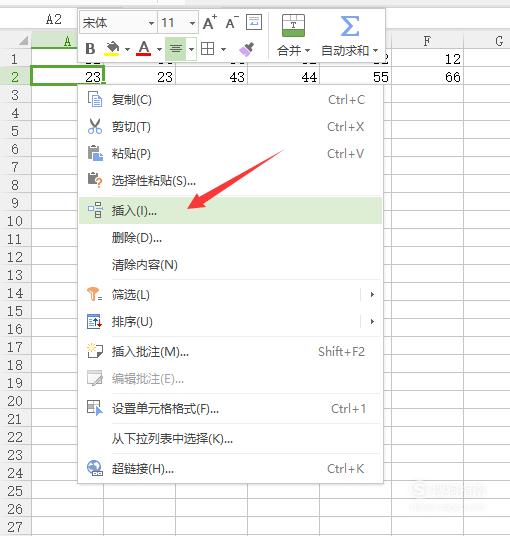The height and width of the screenshot is (536, 510).
Task: Toggle wrap text icon
Action: click(x=254, y=22)
